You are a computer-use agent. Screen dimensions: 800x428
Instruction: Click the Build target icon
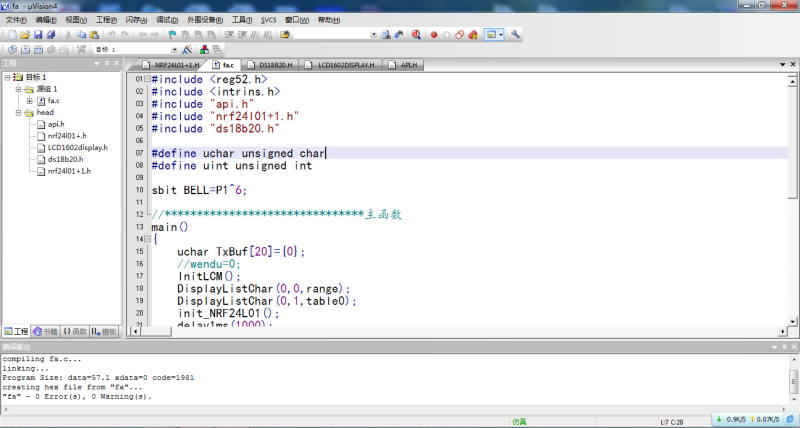pos(25,49)
